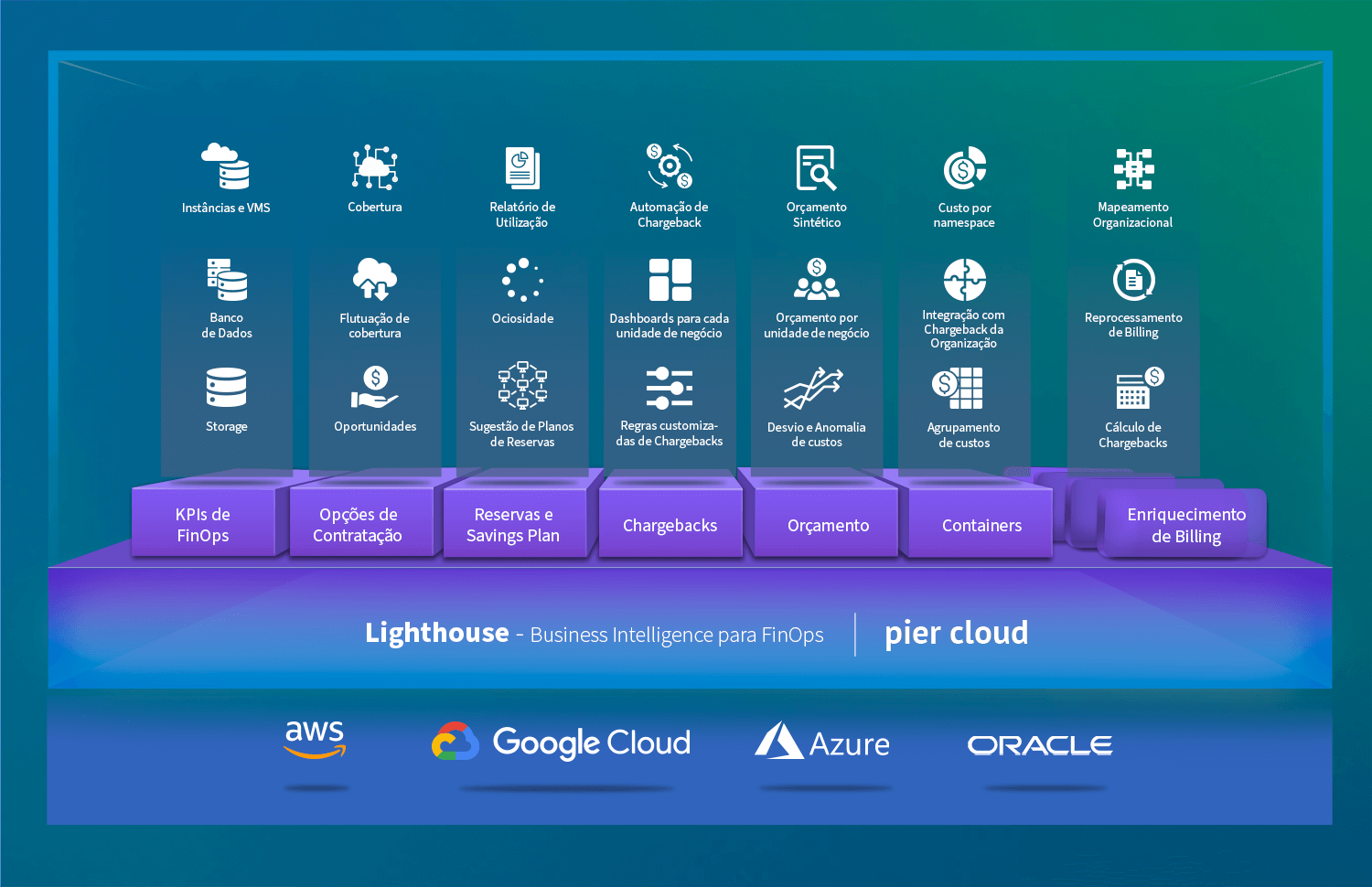Viewport: 1372px width, 887px height.
Task: Click the Custo por namespace dollar chart icon
Action: coord(965,168)
